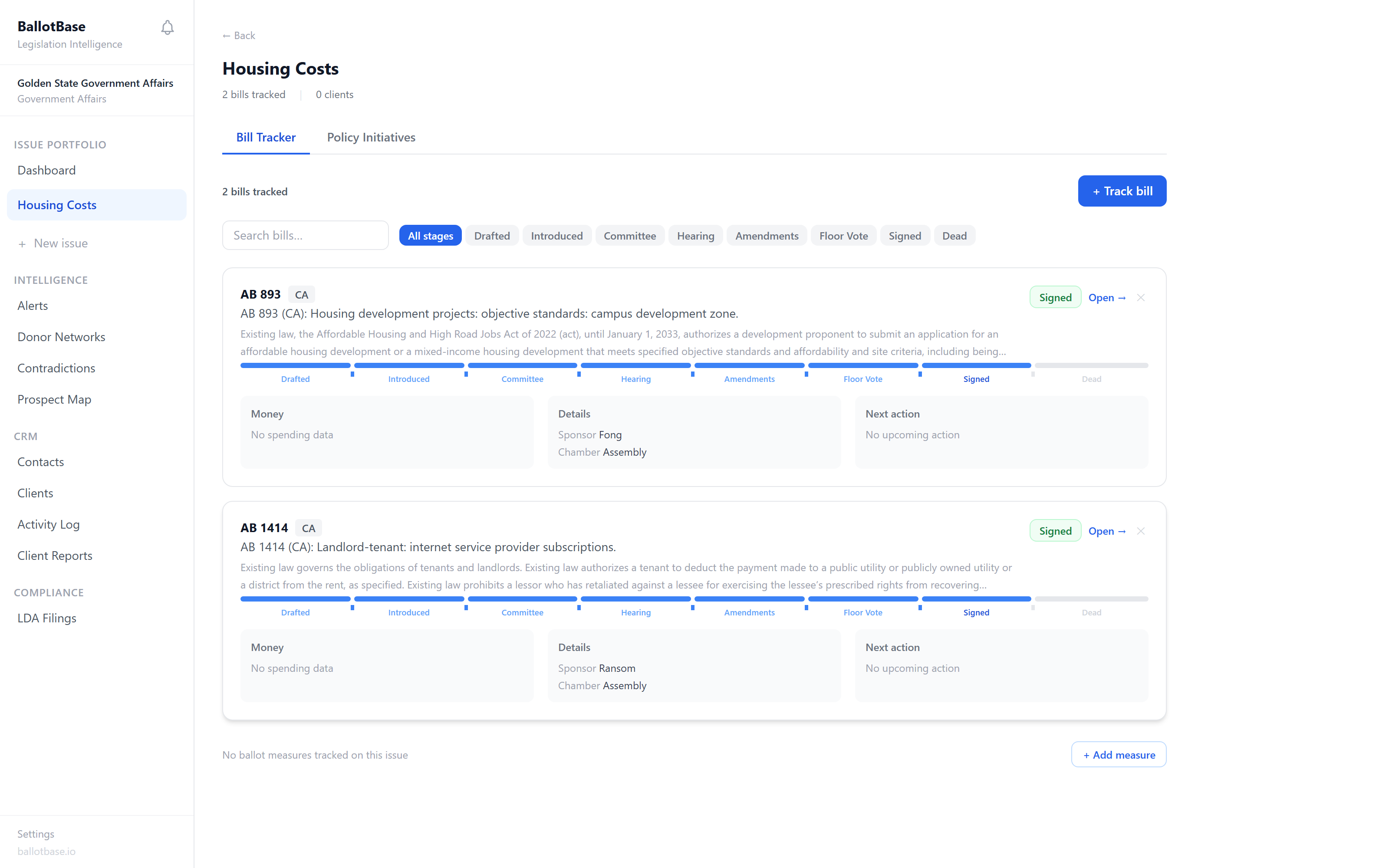The width and height of the screenshot is (1389, 868).
Task: Click the Golden State Government Affairs organization
Action: tap(95, 83)
